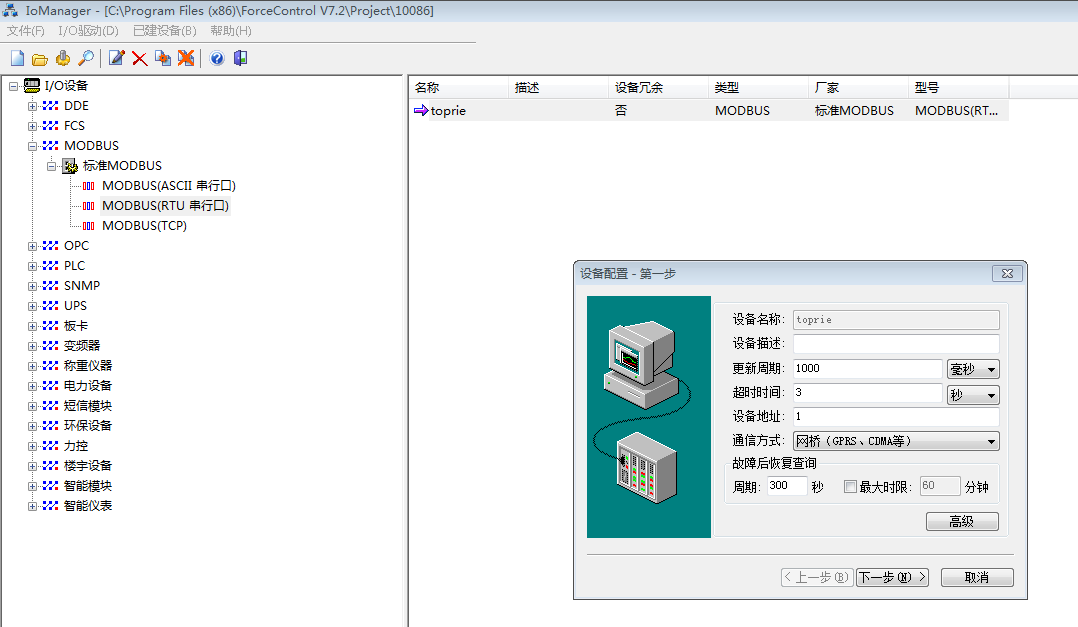The image size is (1078, 627).
Task: Collapse the MODBUS tree node
Action: coord(32,146)
